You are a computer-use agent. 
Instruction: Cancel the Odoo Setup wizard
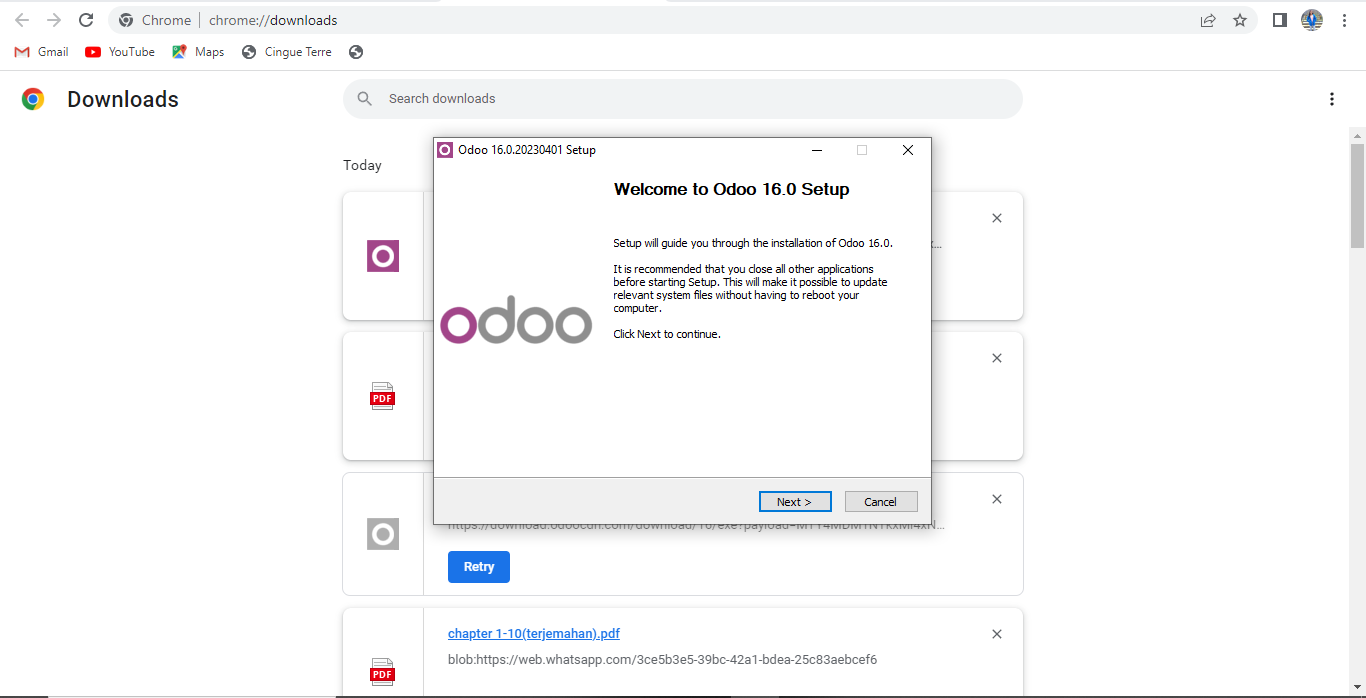coord(881,502)
